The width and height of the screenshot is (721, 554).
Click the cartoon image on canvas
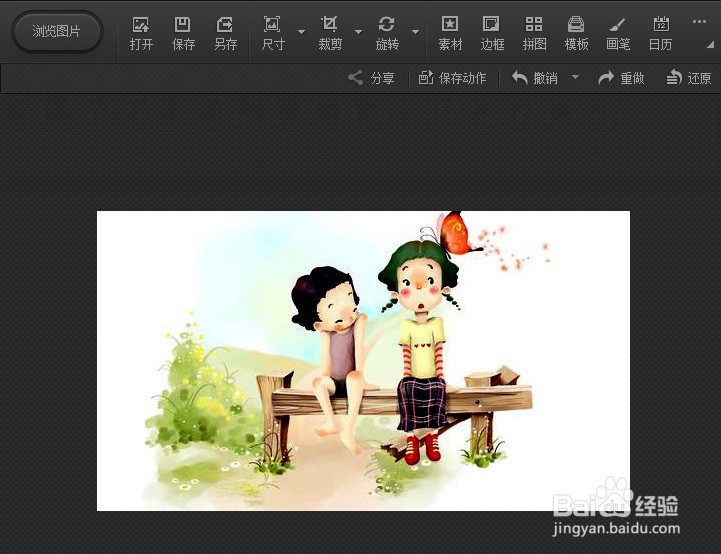point(363,360)
